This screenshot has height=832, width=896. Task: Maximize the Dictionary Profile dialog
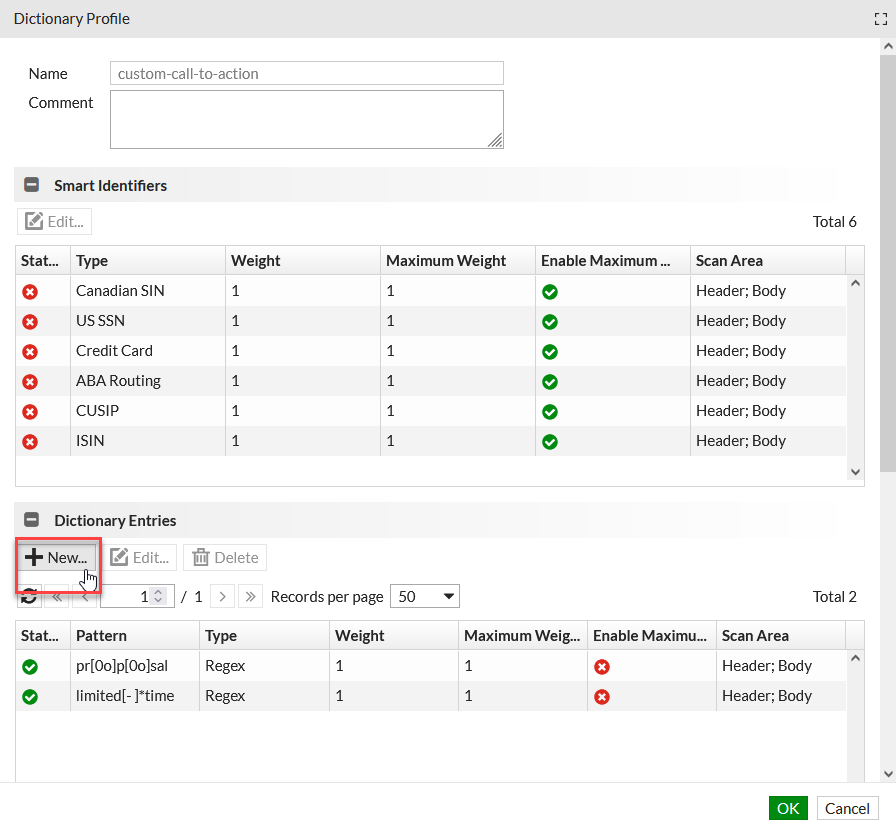tap(881, 19)
